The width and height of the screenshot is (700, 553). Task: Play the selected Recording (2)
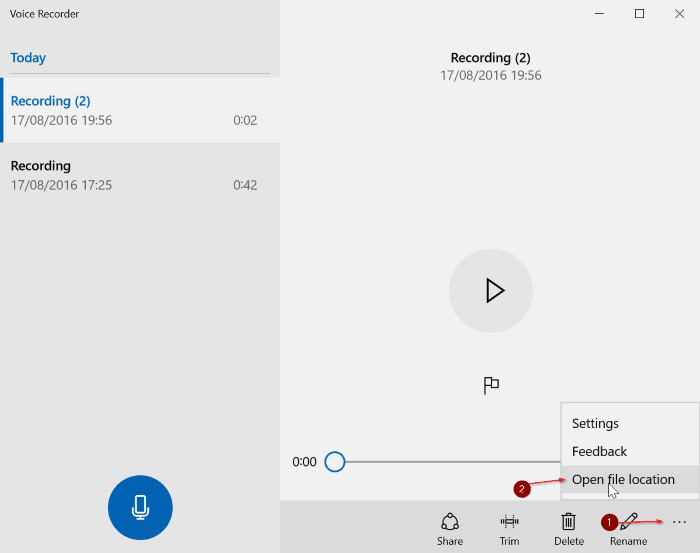[491, 291]
